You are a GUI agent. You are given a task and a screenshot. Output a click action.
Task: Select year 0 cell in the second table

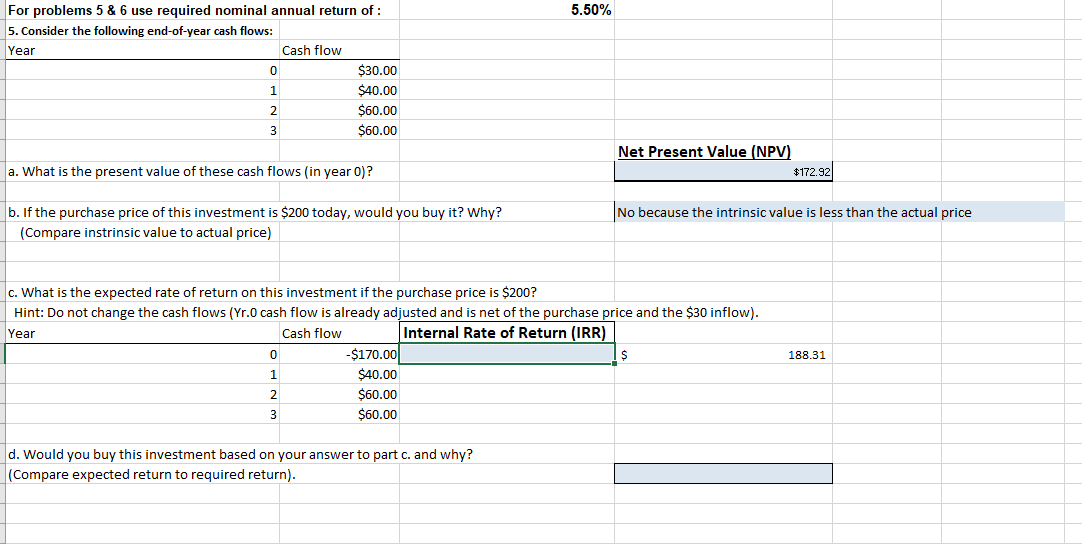[142, 355]
